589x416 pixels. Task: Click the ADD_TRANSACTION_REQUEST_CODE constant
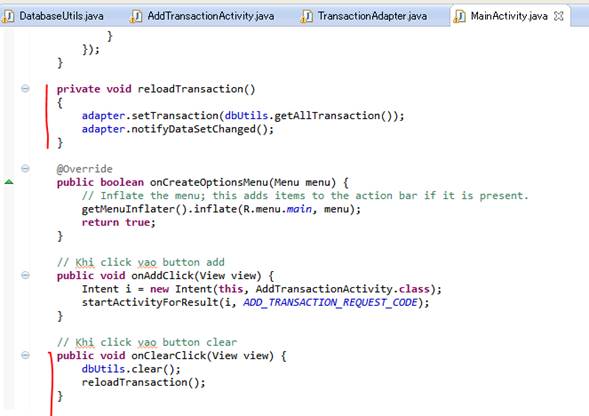coord(331,303)
